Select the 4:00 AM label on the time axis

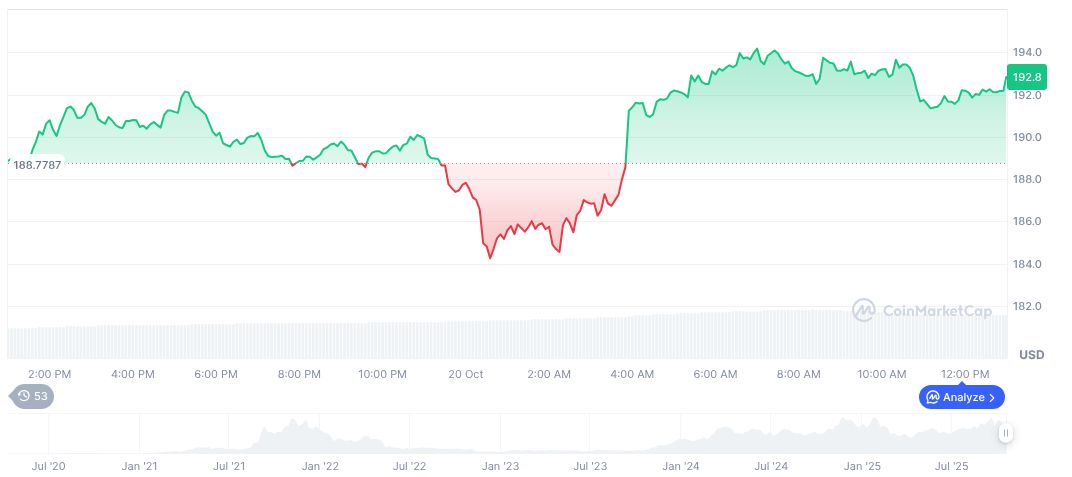tap(632, 374)
